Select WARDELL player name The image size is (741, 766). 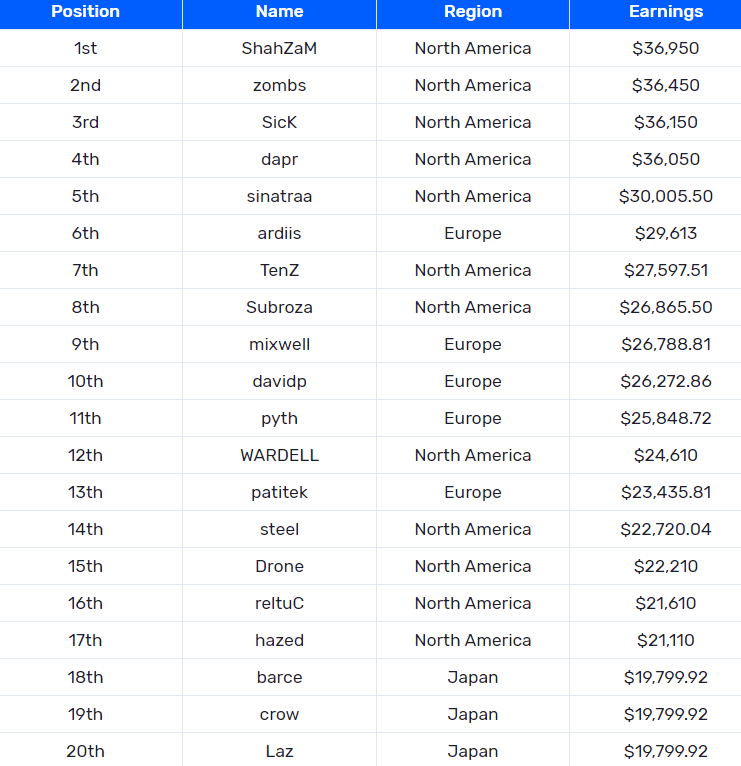[279, 455]
